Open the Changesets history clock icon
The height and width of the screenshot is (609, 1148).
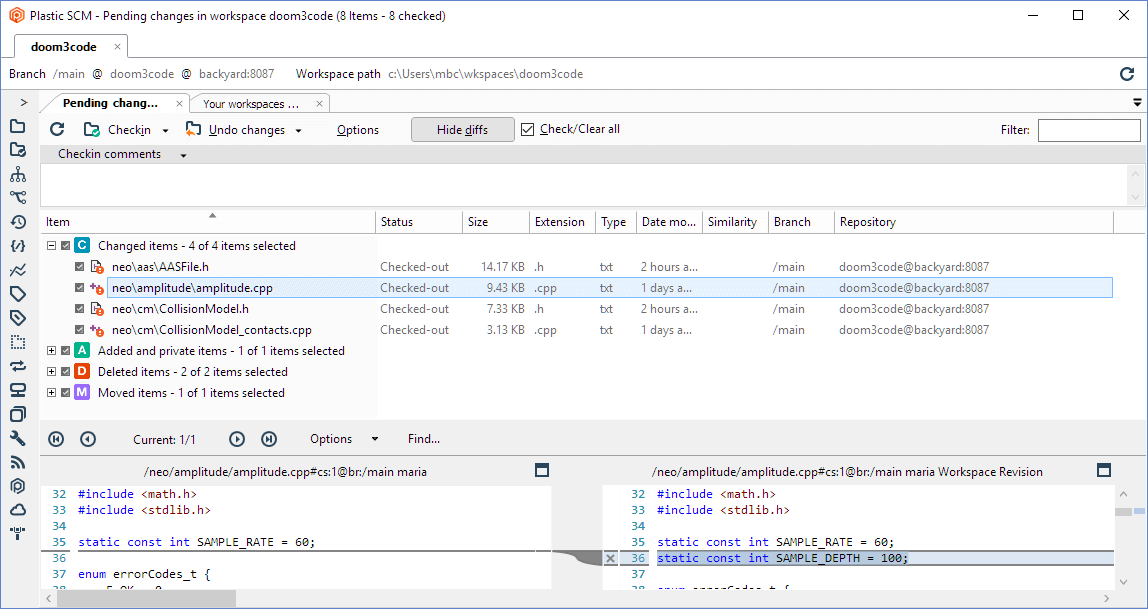pyautogui.click(x=18, y=222)
